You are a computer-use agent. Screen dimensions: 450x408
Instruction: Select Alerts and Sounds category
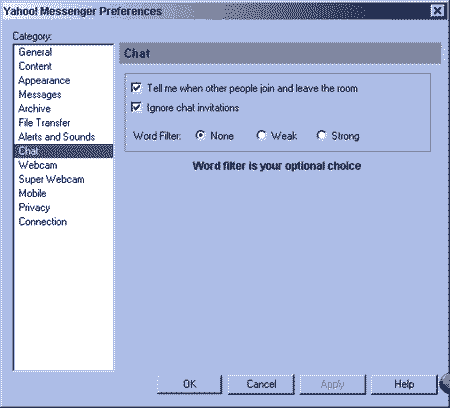57,137
